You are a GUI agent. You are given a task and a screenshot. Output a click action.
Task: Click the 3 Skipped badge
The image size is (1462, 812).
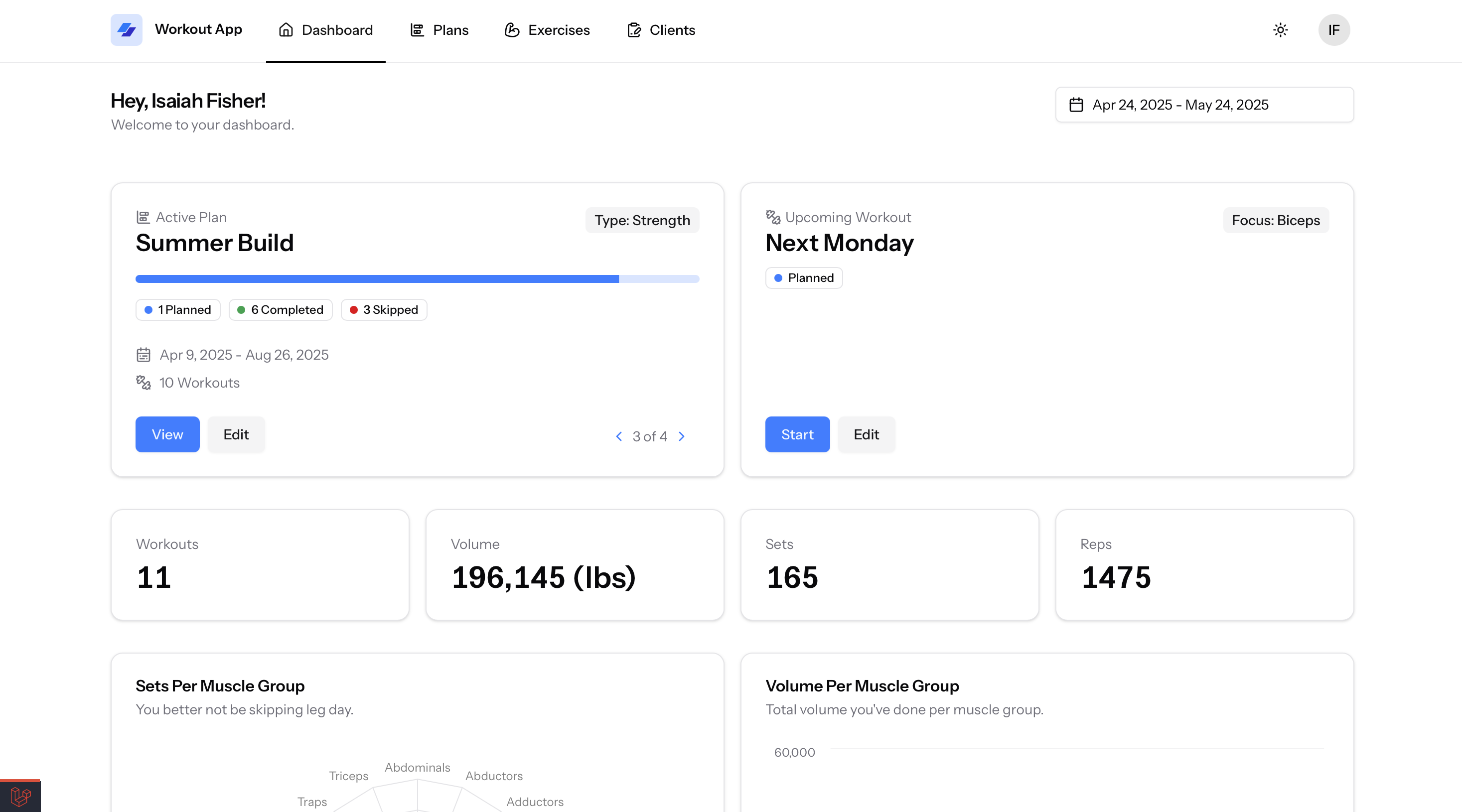tap(384, 310)
